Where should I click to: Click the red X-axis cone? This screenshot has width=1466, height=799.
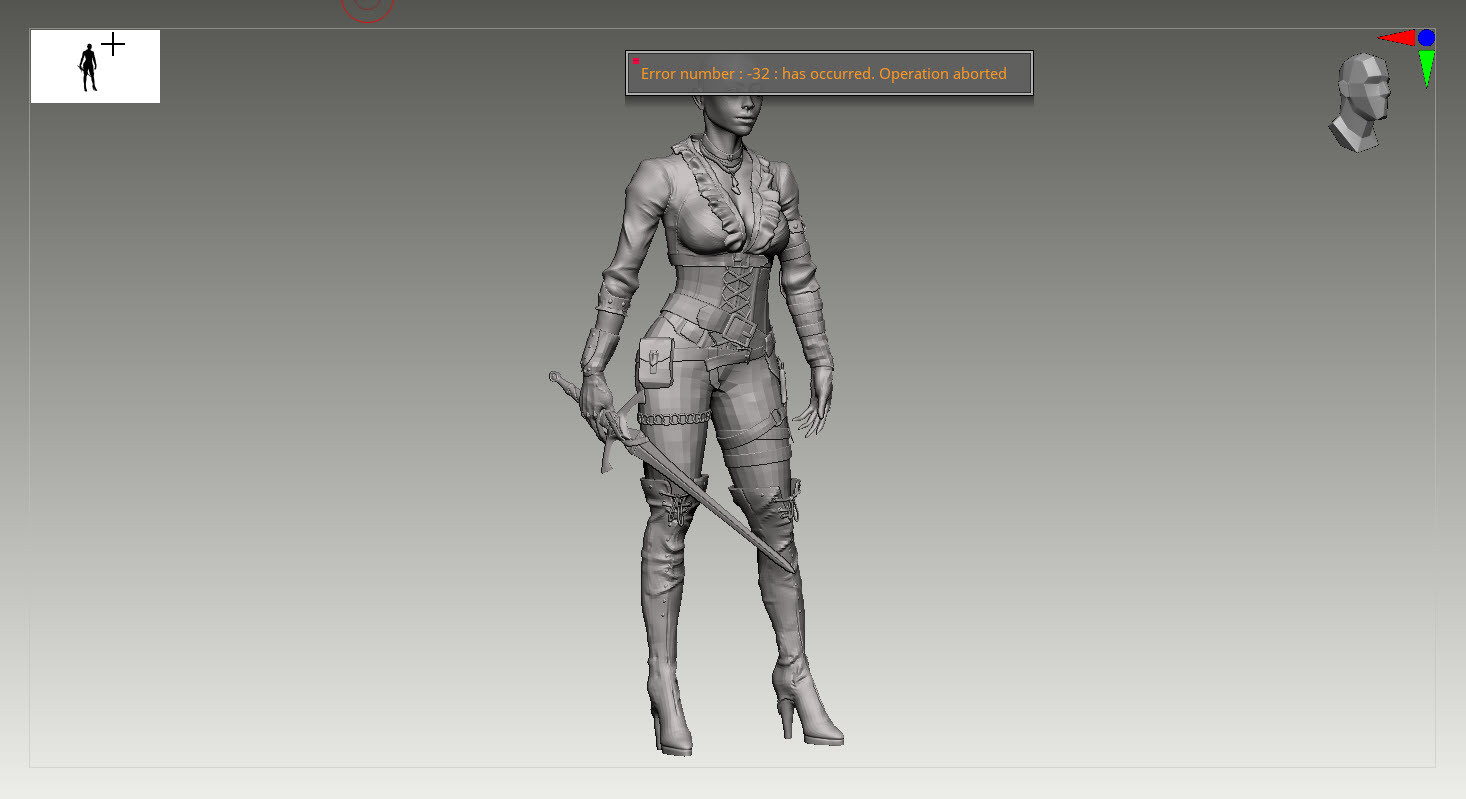pyautogui.click(x=1397, y=38)
